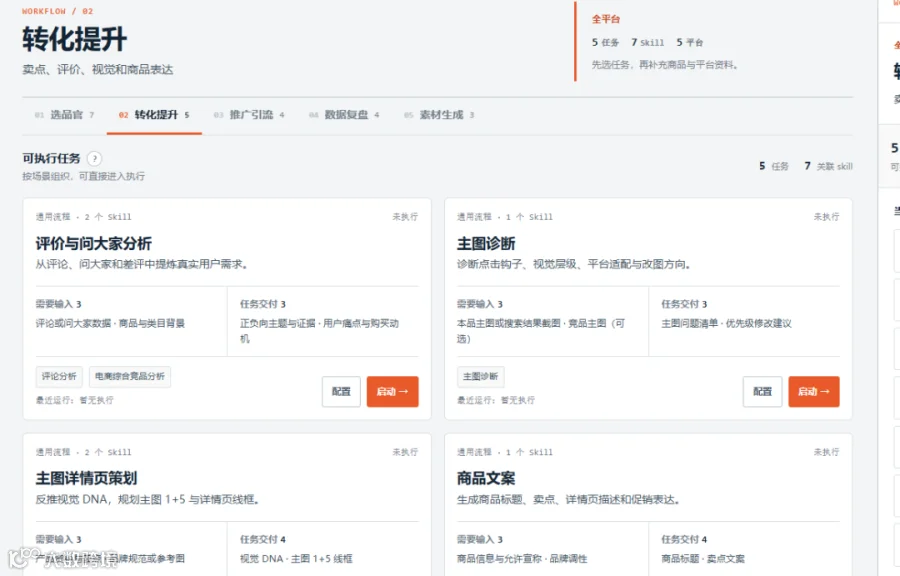Switch to the 选品官 tab

tap(64, 115)
